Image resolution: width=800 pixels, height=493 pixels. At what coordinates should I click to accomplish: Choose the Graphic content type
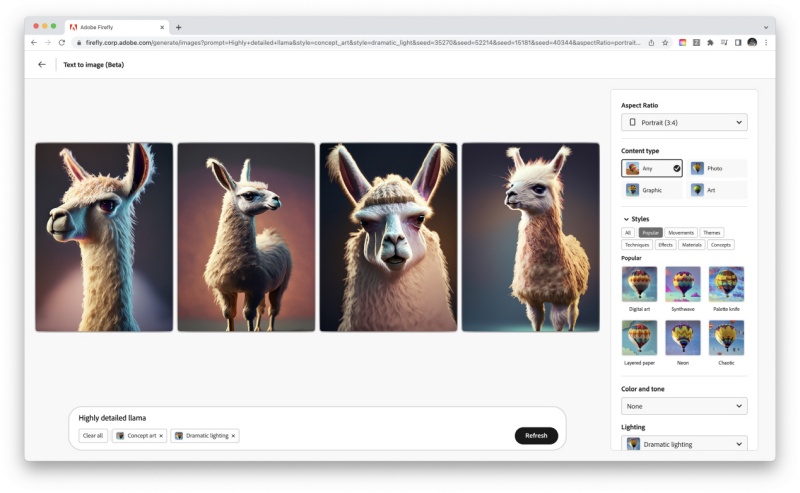click(x=652, y=190)
